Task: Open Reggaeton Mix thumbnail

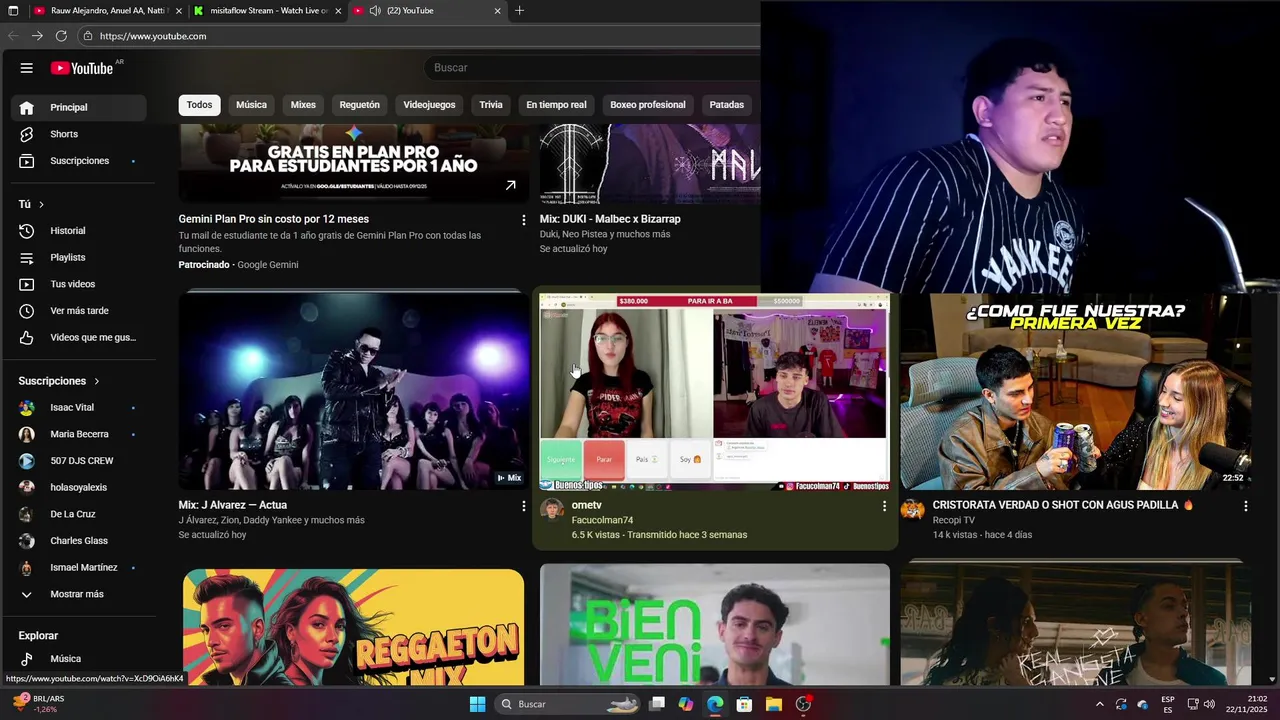Action: pos(354,628)
